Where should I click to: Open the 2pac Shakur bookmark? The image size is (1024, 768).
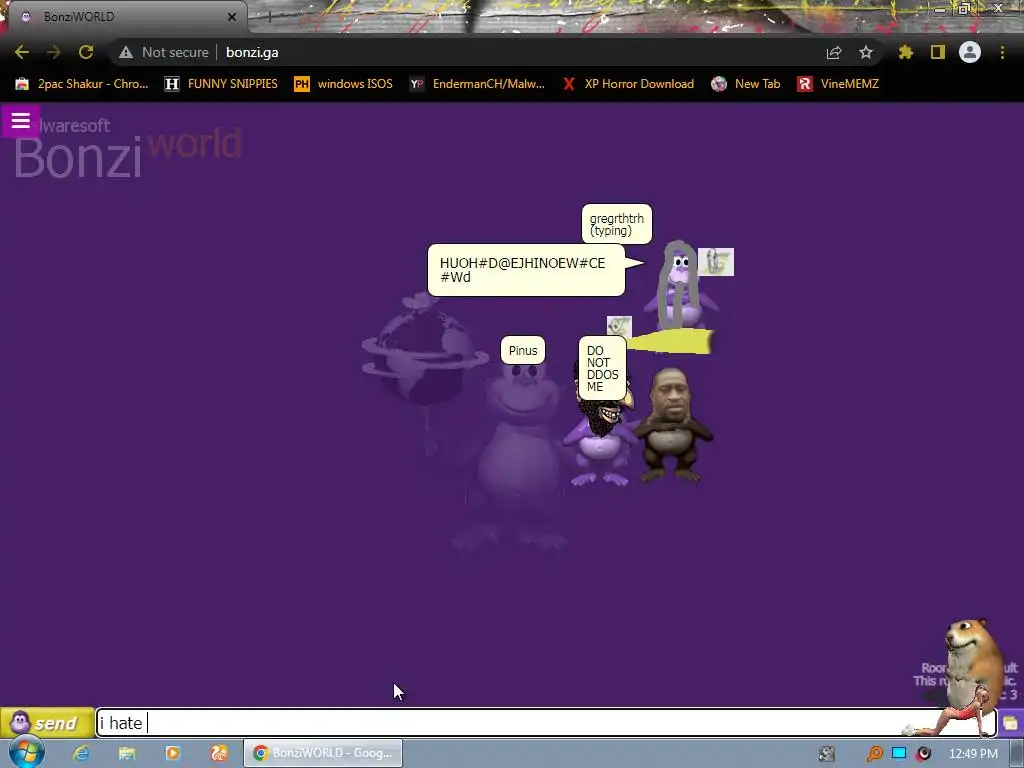coord(82,84)
